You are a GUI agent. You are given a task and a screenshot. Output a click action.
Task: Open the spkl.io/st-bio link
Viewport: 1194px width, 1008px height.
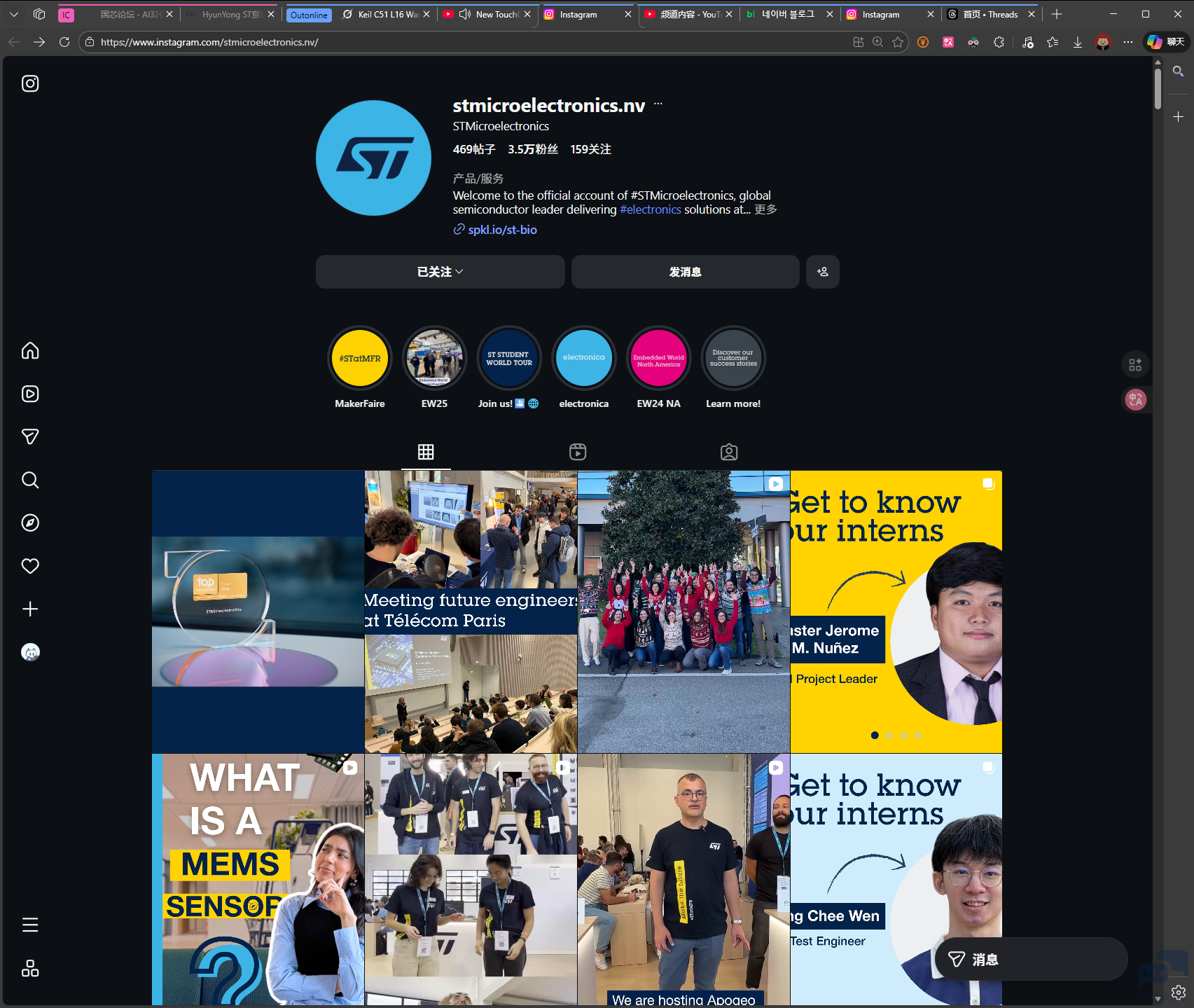coord(502,230)
